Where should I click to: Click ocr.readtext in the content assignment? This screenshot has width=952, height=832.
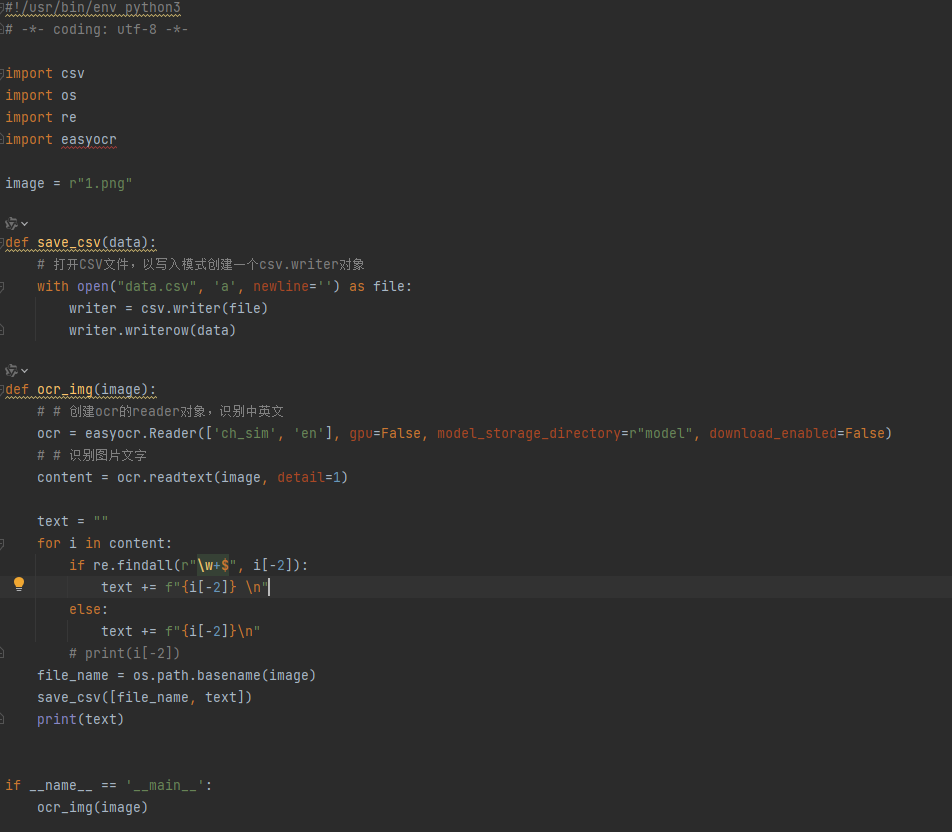coord(165,477)
